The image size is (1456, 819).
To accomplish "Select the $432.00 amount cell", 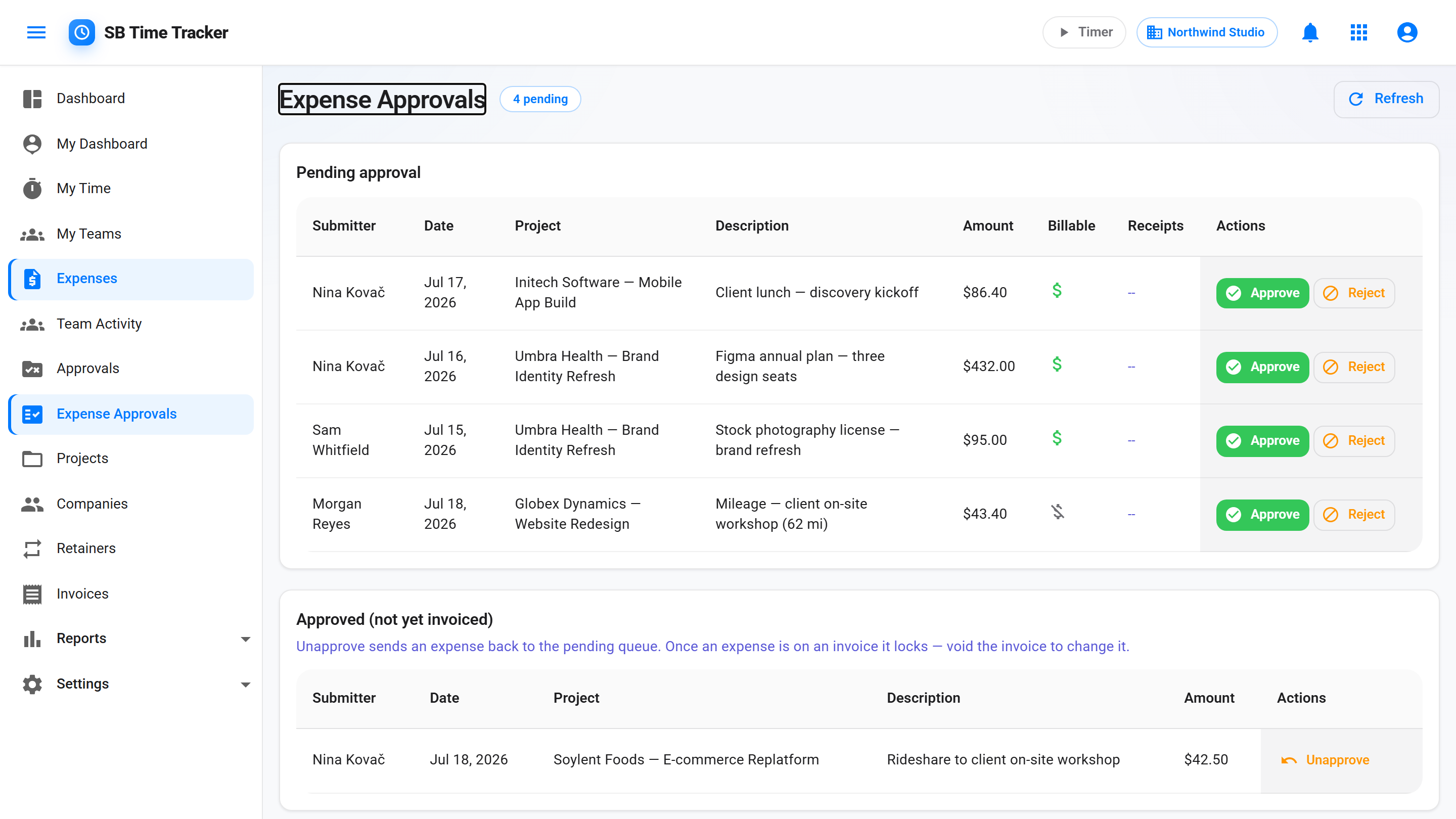I will point(989,366).
